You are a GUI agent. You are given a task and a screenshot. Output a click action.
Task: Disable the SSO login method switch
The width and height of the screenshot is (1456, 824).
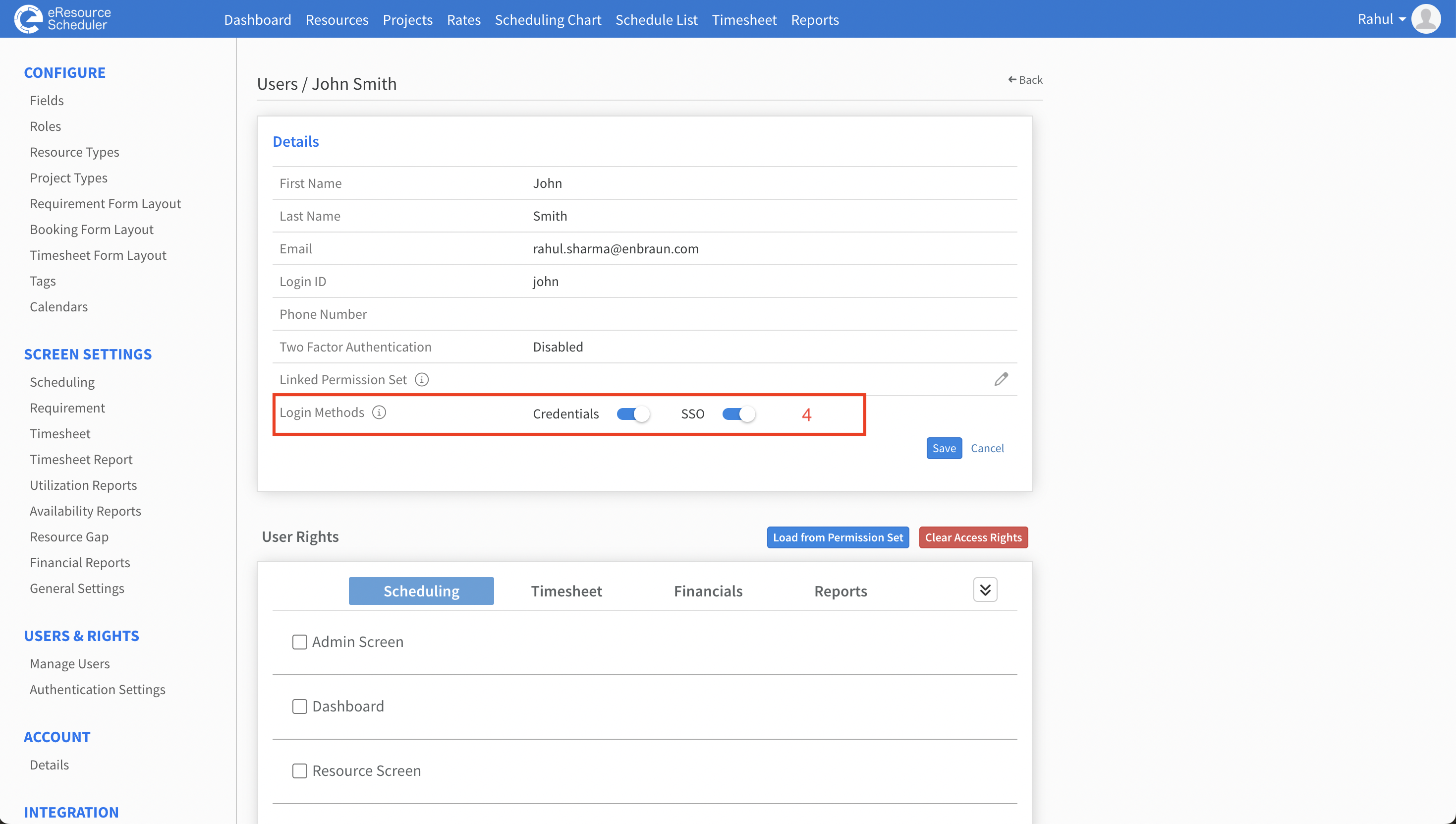[x=738, y=414]
